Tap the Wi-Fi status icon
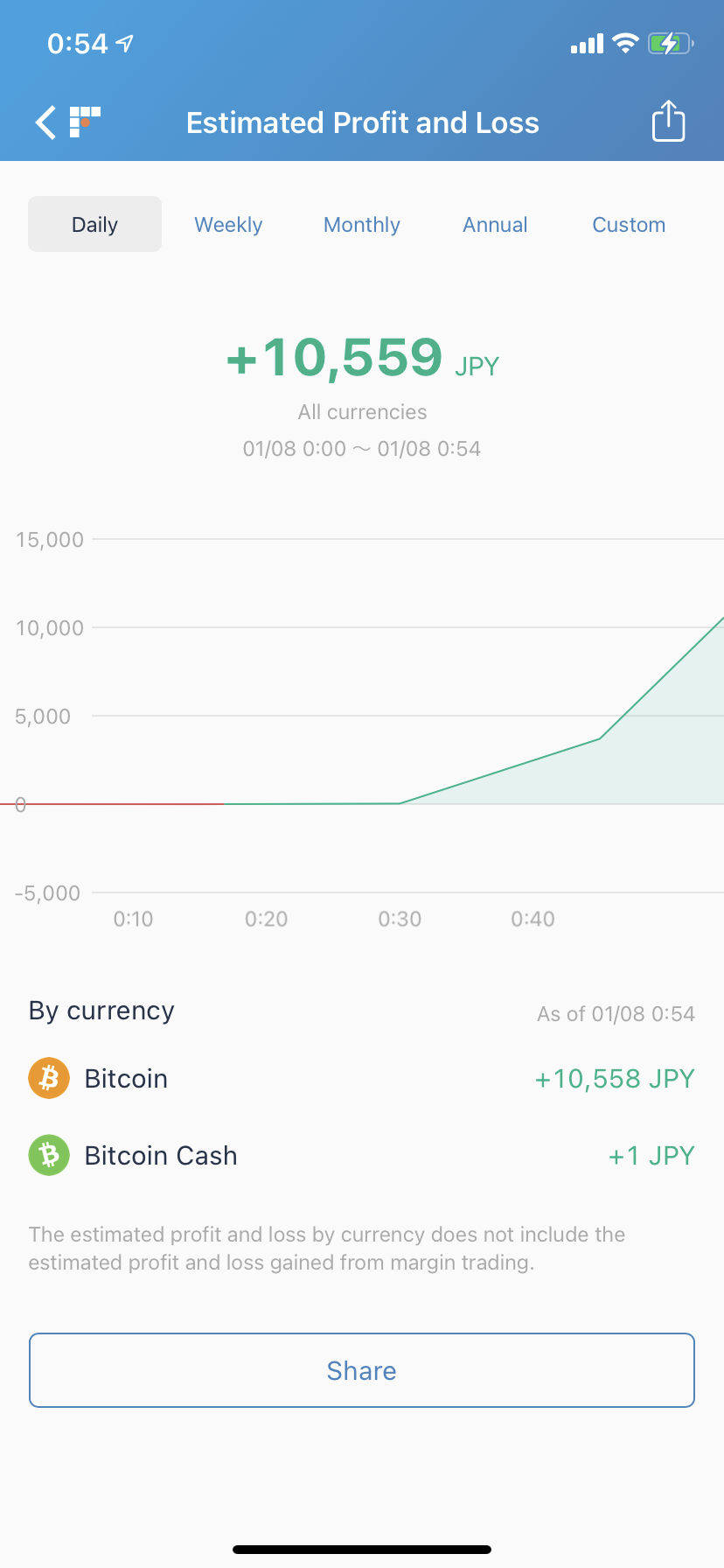 click(x=625, y=43)
